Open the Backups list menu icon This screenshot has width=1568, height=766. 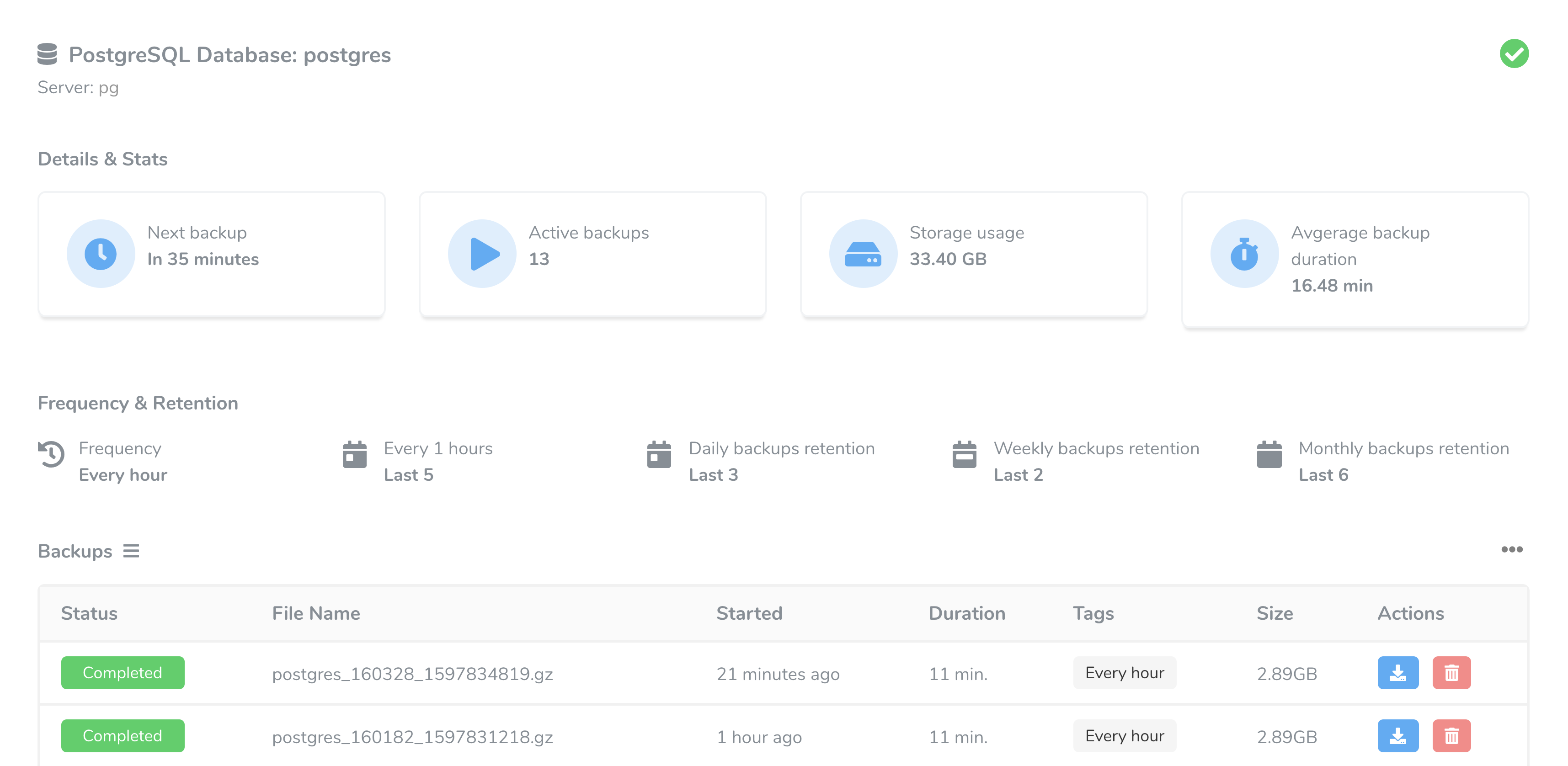pyautogui.click(x=131, y=551)
